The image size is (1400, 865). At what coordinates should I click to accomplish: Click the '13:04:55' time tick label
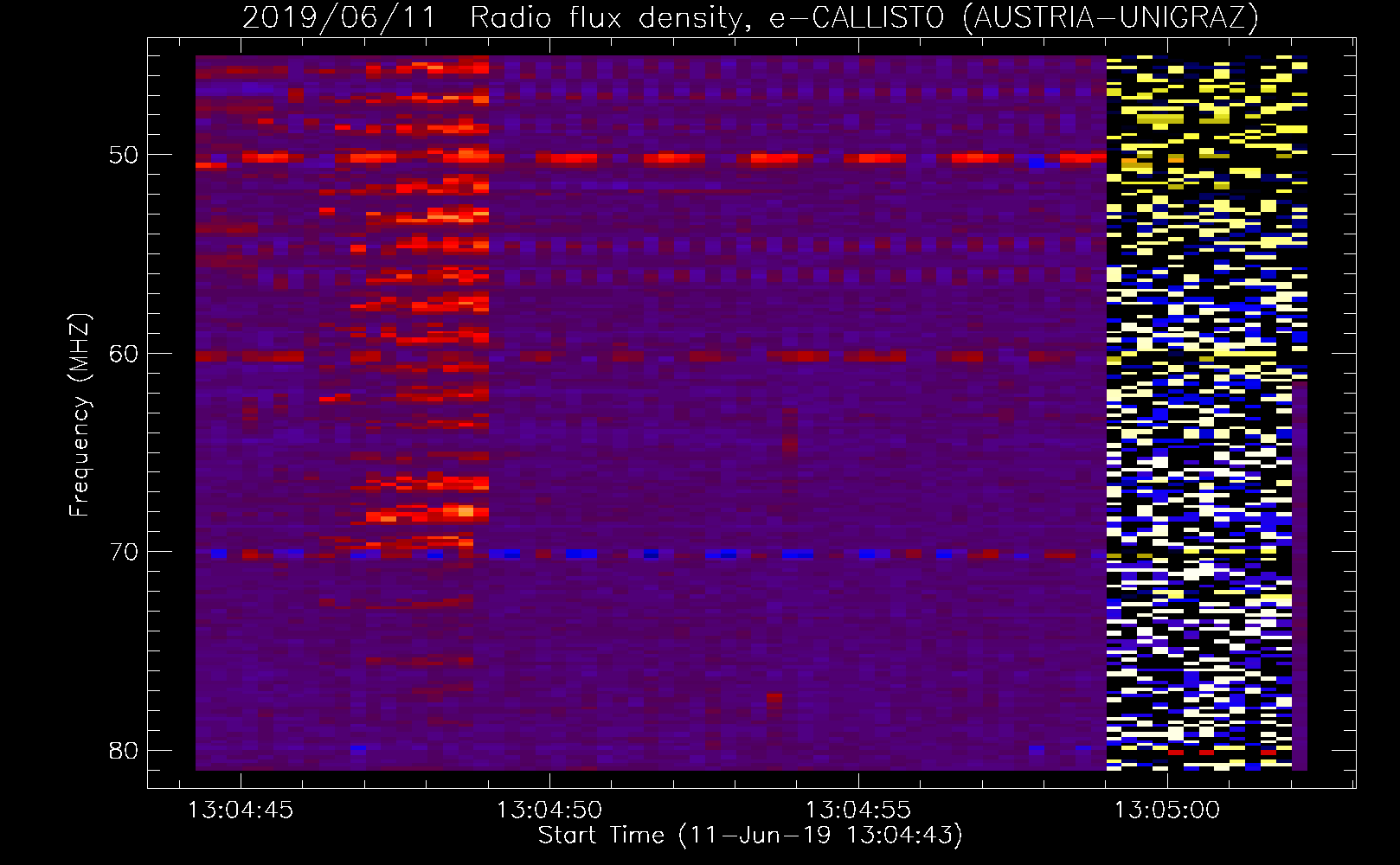(x=858, y=810)
